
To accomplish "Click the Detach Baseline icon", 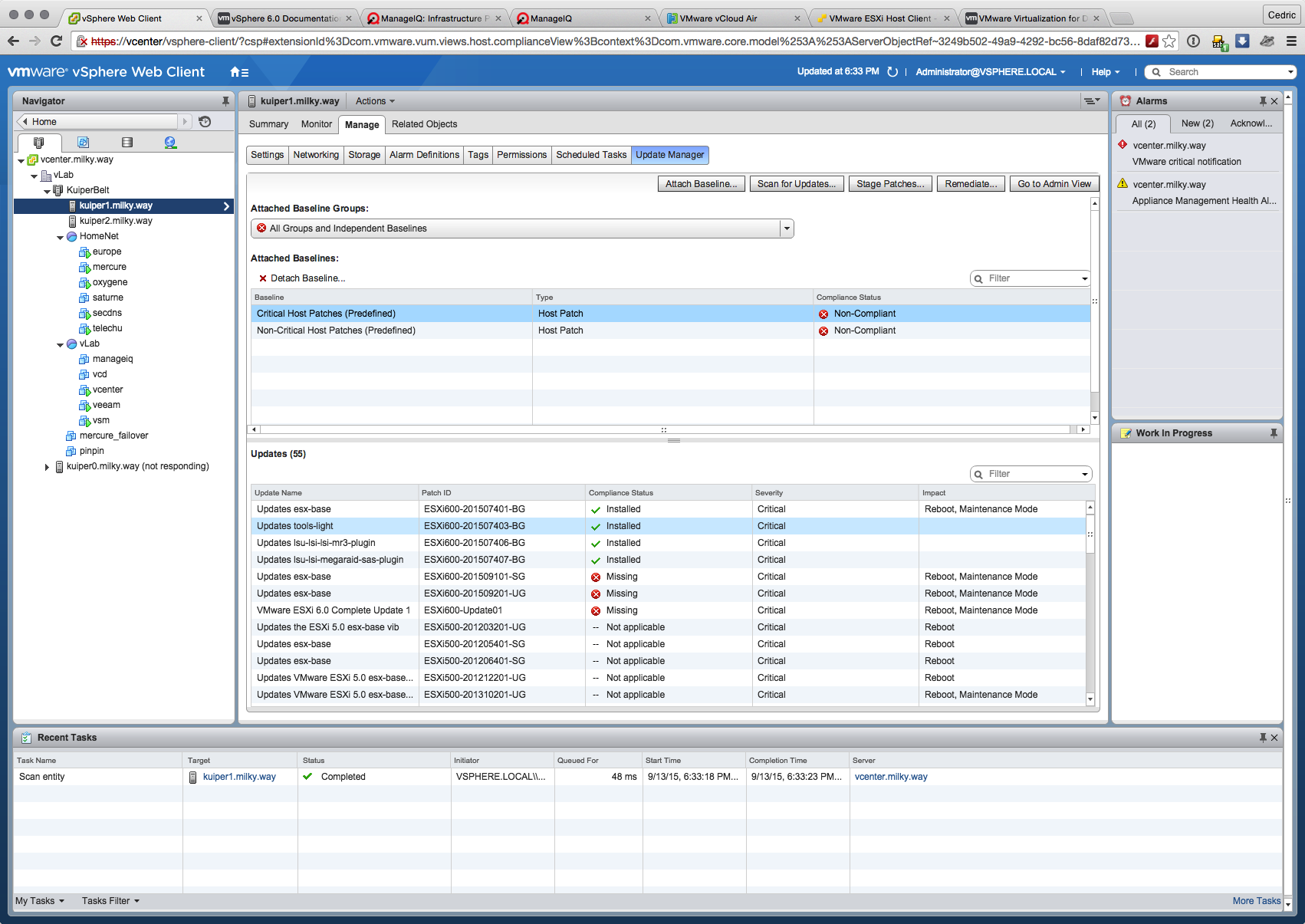I will tap(263, 278).
